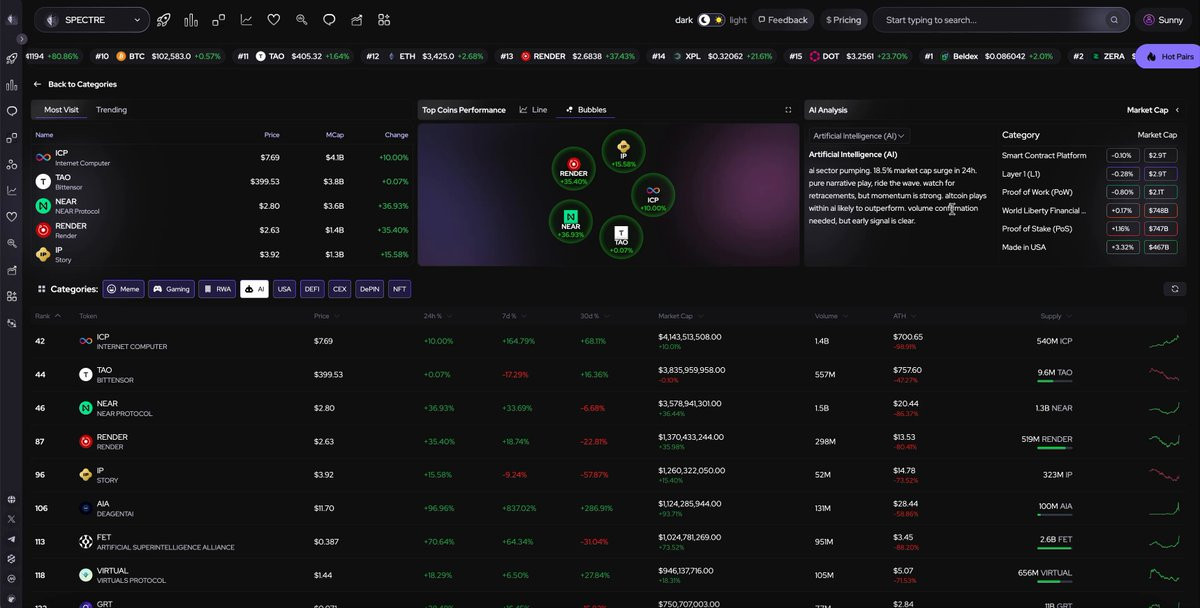
Task: Open the X (Twitter) icon in left sidebar
Action: coord(12,519)
